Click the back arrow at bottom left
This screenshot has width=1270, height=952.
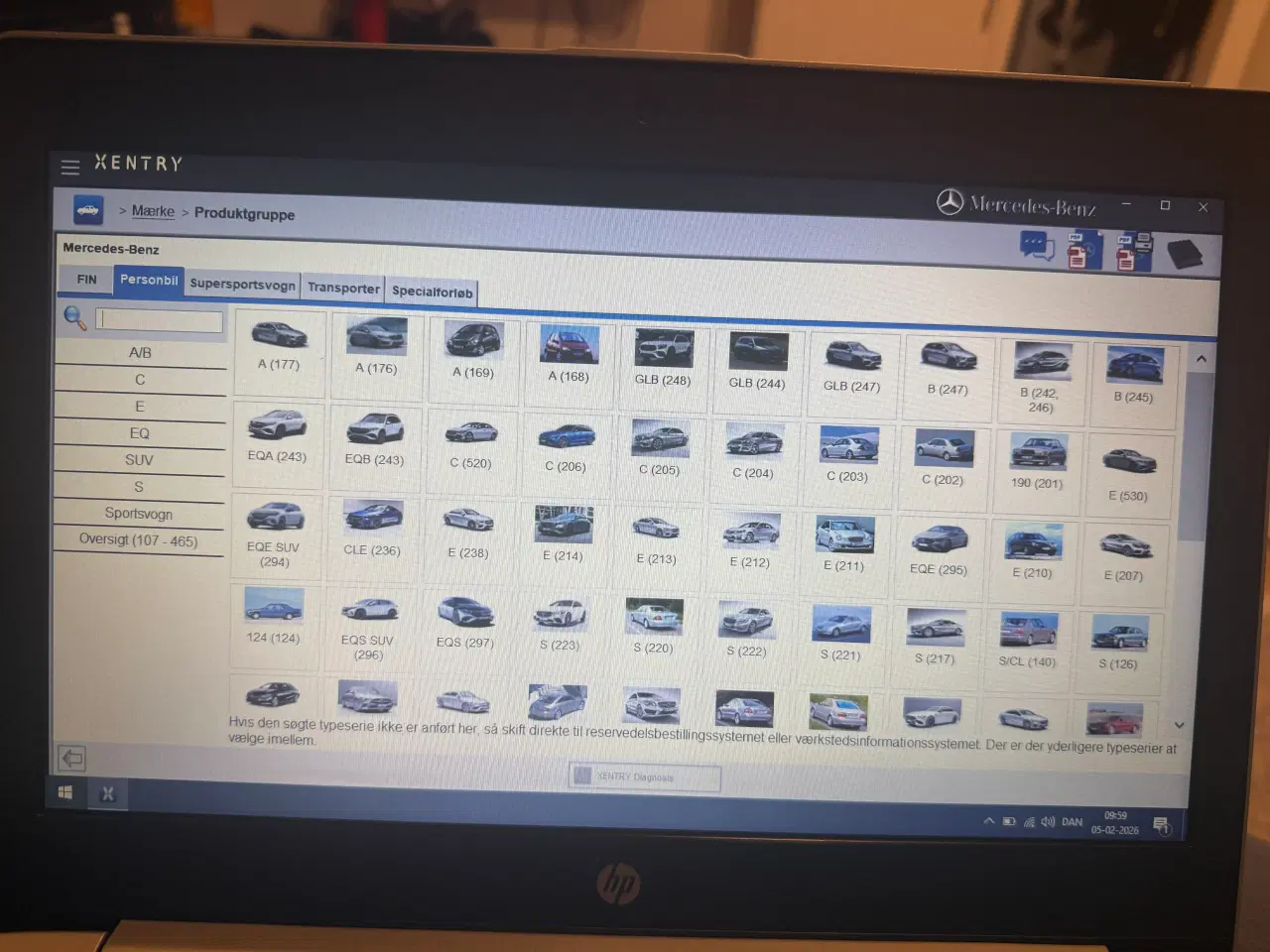(71, 758)
